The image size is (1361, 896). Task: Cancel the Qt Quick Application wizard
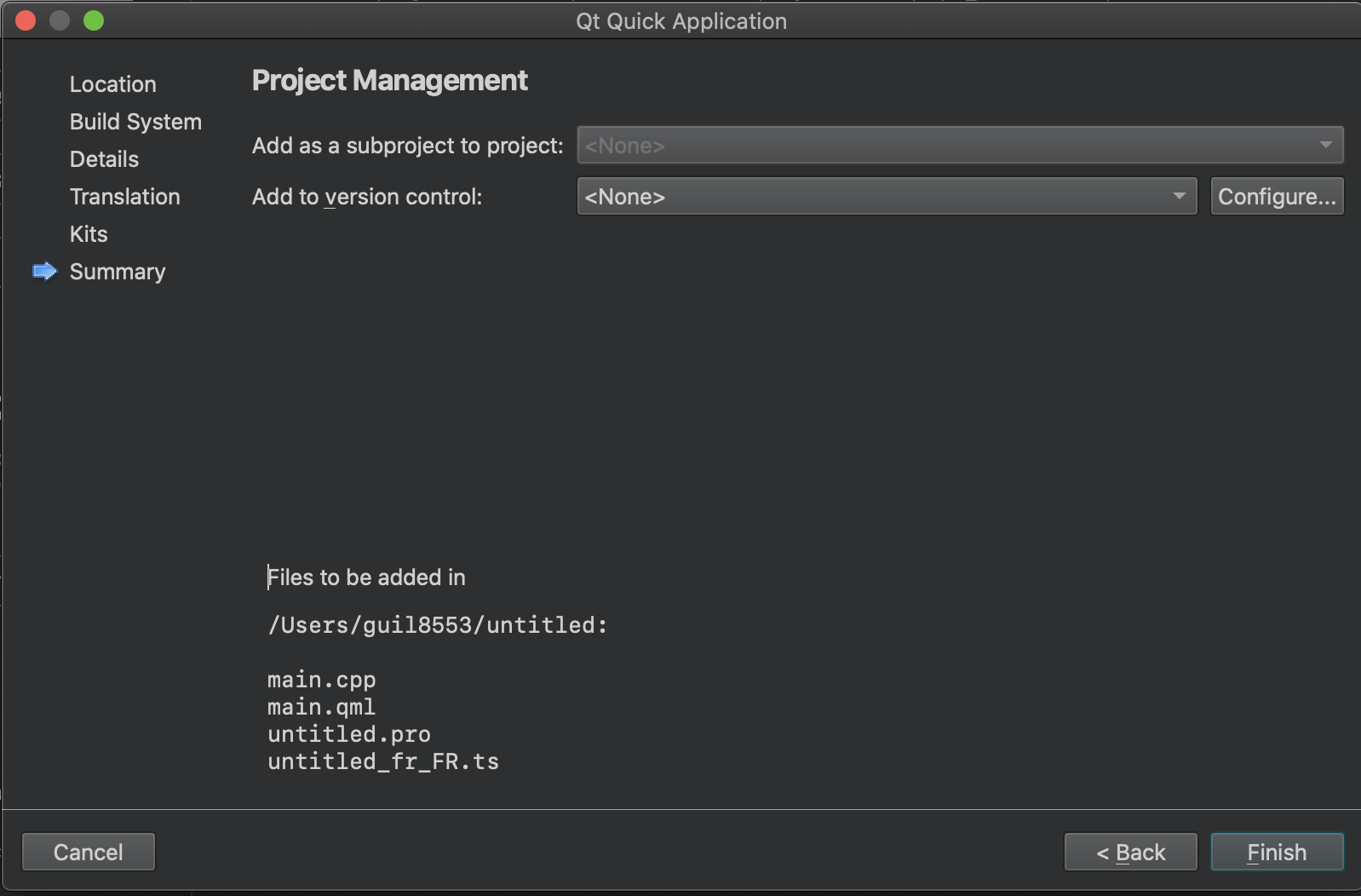pyautogui.click(x=89, y=852)
